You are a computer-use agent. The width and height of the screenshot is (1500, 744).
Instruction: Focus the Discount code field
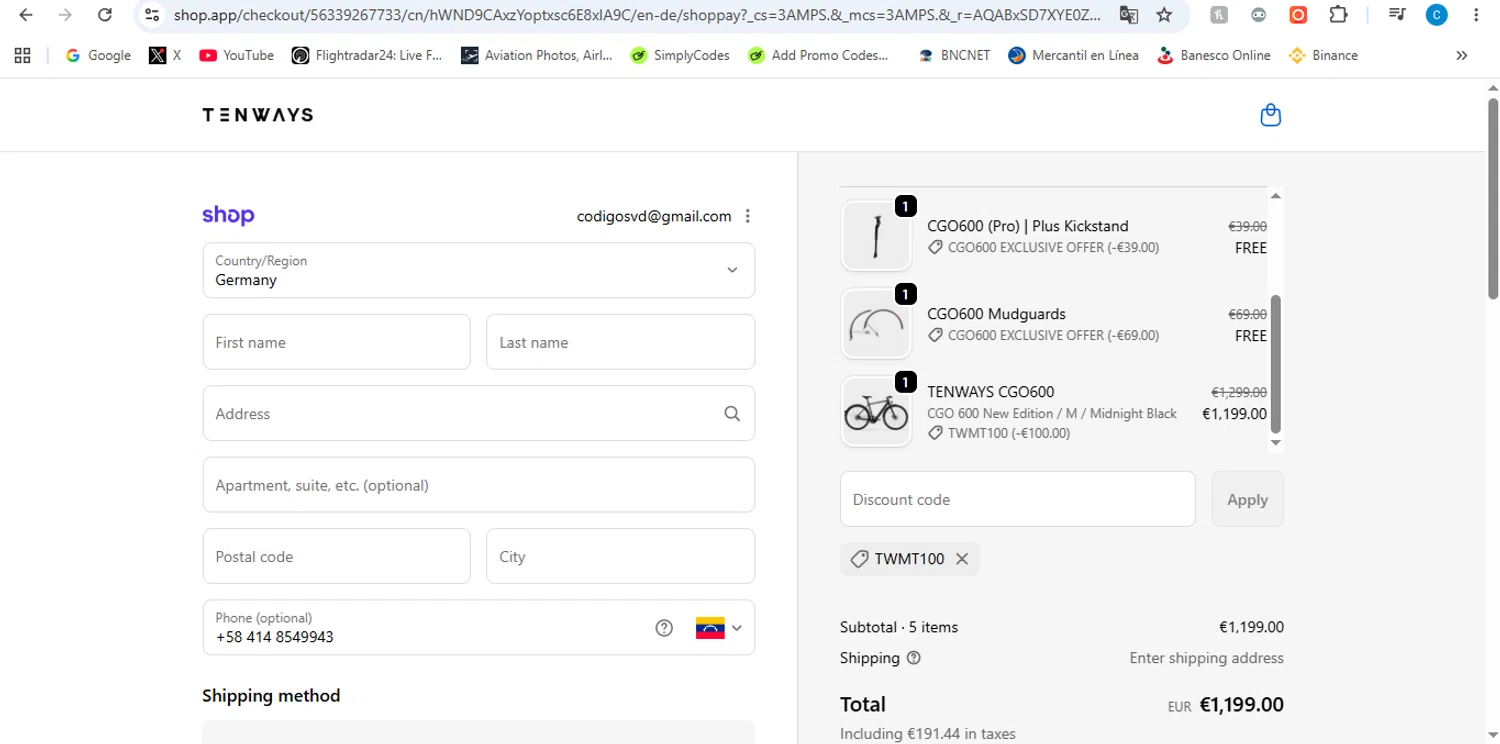[x=1018, y=499]
